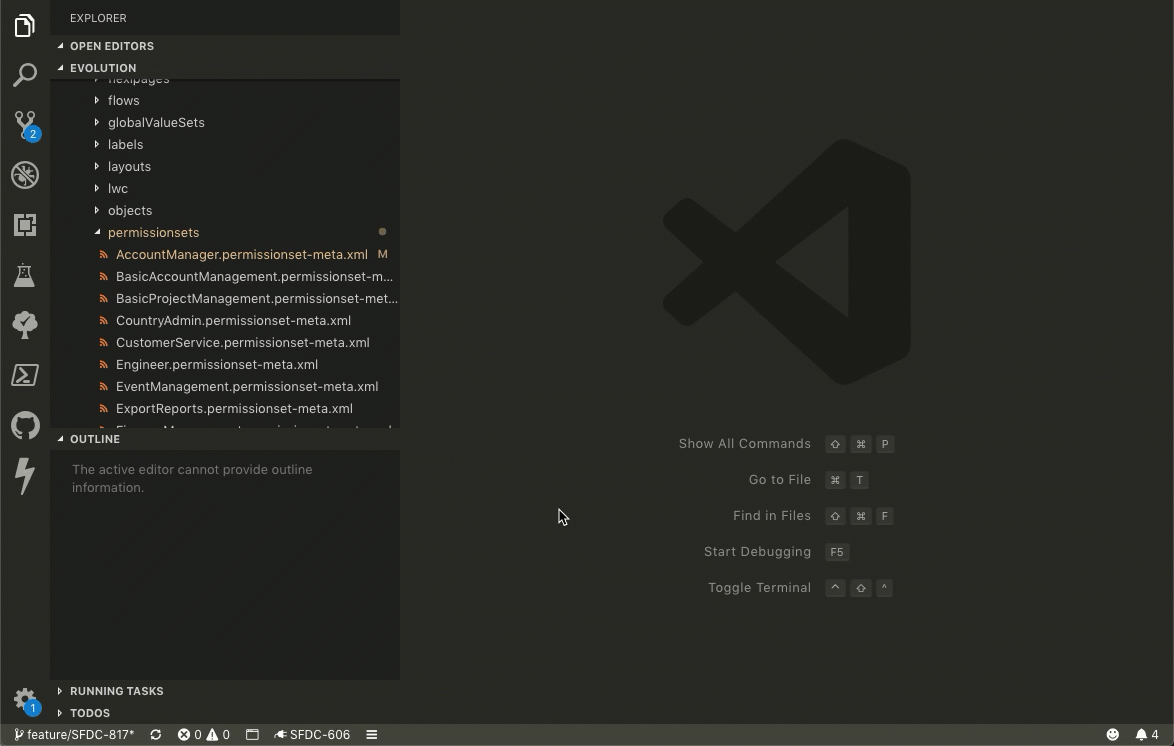Expand the layouts folder
The height and width of the screenshot is (746, 1174).
point(225,166)
